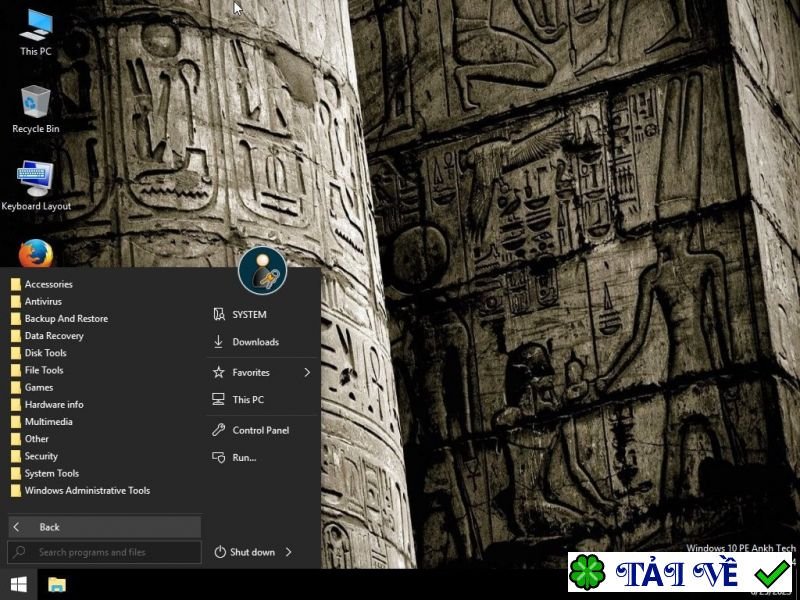The height and width of the screenshot is (600, 800).
Task: Click the Security folder icon
Action: [16, 456]
